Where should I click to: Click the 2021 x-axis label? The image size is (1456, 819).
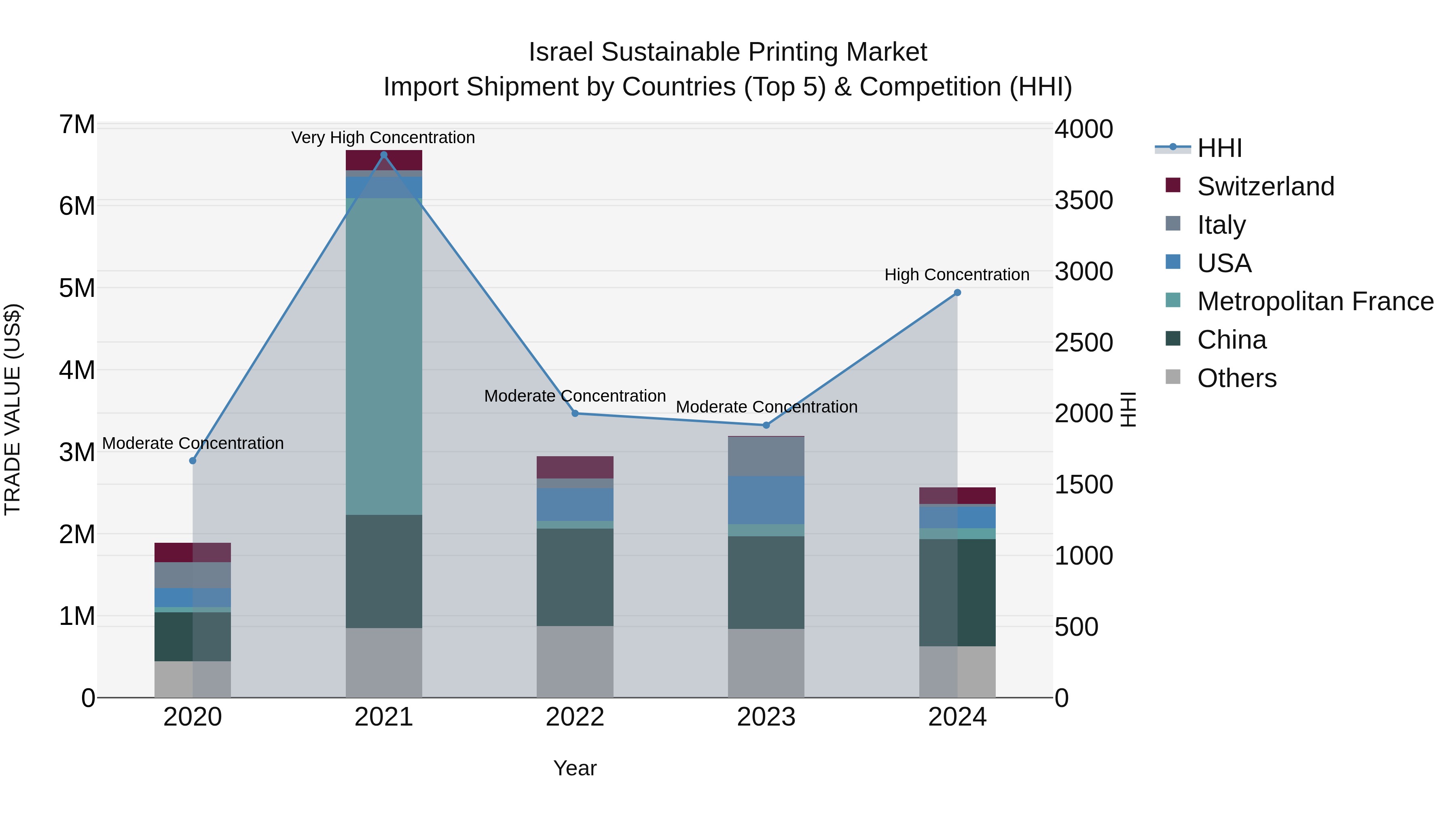click(384, 717)
